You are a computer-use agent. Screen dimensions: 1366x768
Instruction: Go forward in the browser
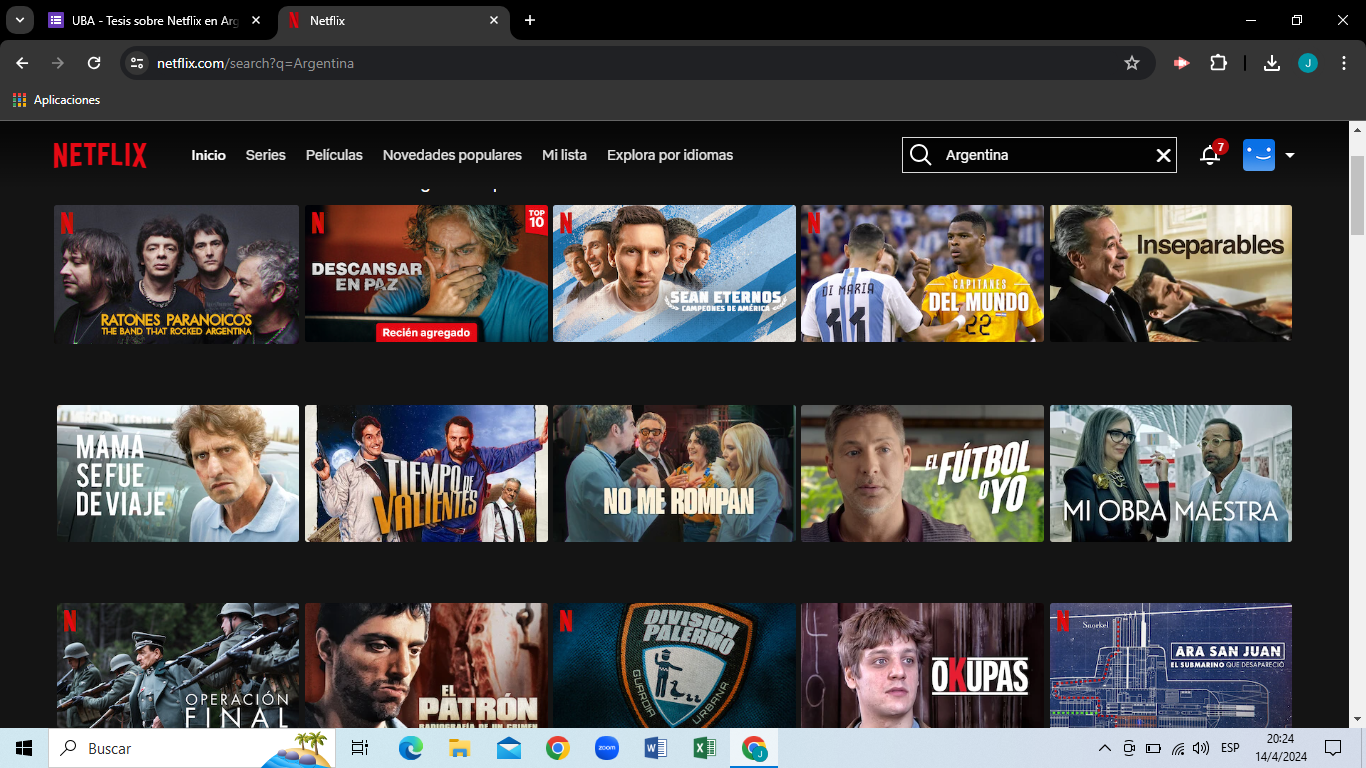pos(58,63)
